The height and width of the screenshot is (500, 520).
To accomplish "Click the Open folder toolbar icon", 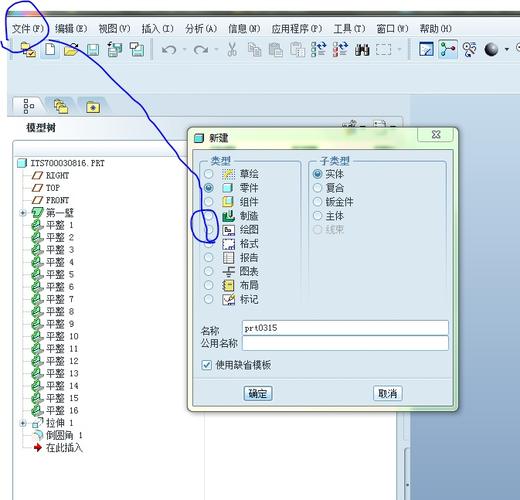I will [71, 50].
